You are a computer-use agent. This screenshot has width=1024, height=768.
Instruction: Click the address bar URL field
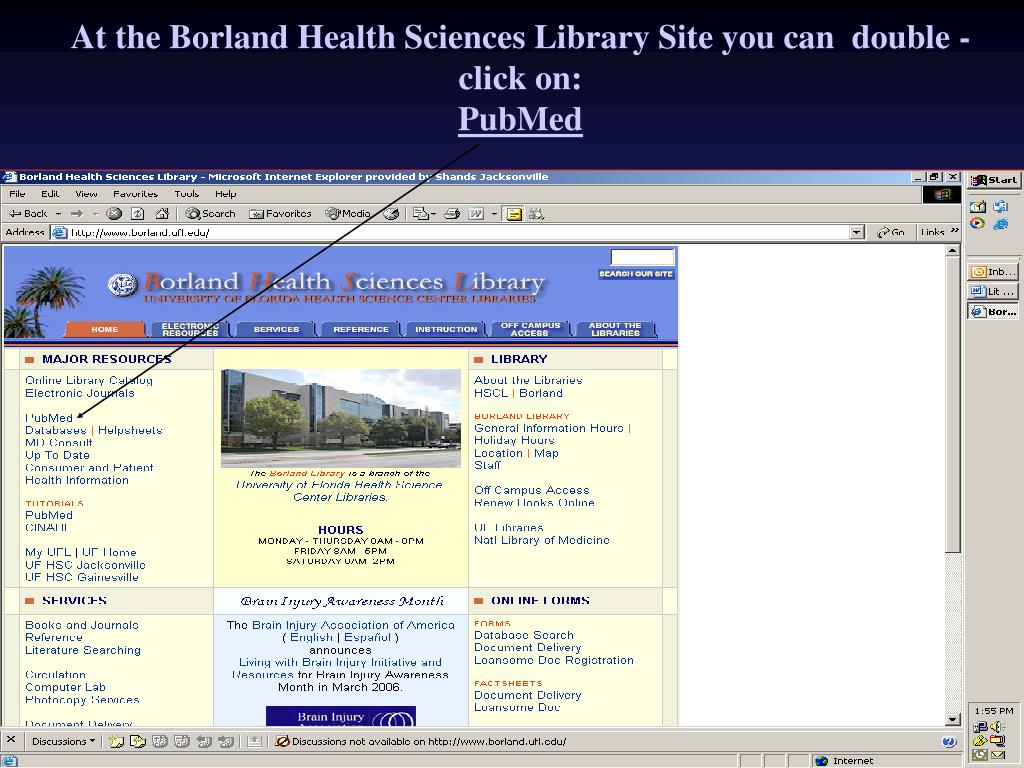[x=457, y=232]
